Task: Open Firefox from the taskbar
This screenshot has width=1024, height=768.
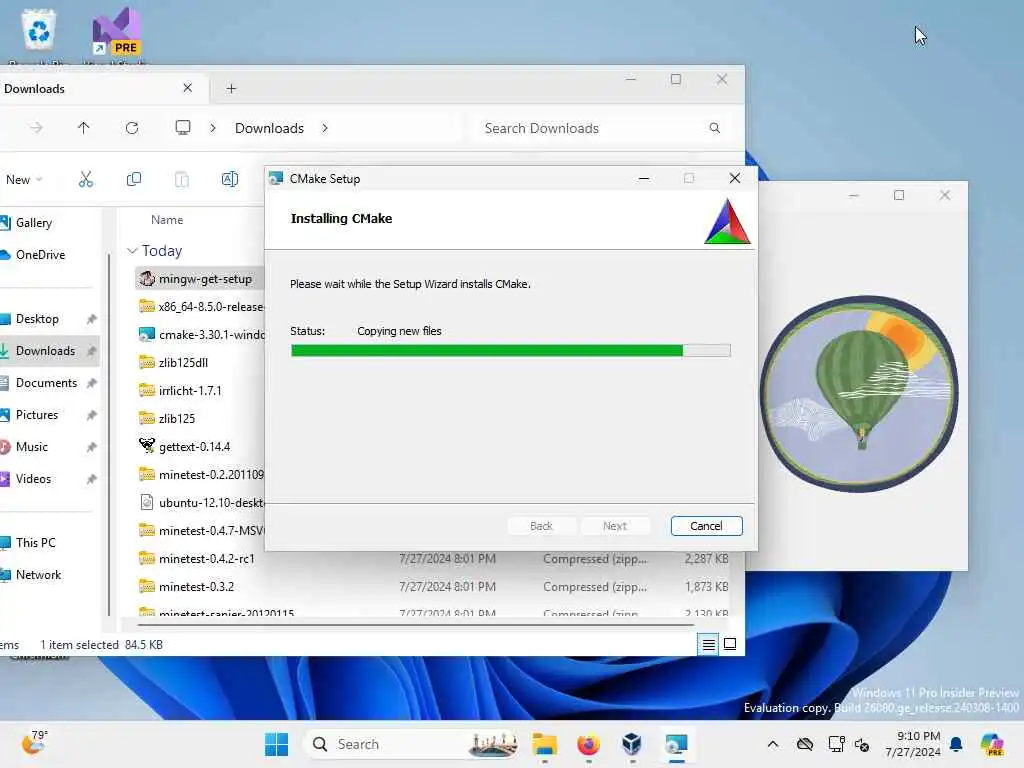Action: pyautogui.click(x=588, y=744)
